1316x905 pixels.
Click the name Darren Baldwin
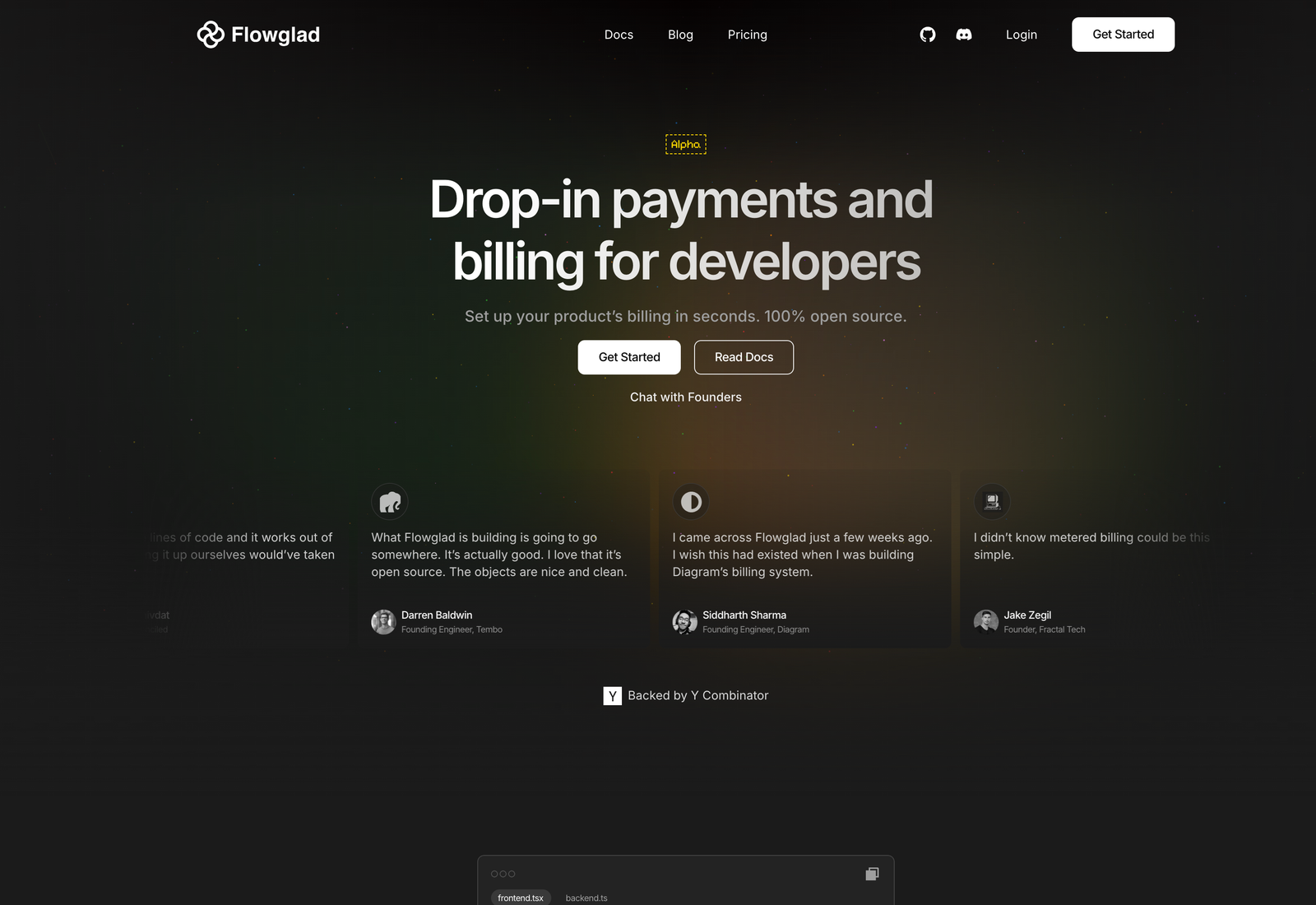pyautogui.click(x=437, y=615)
